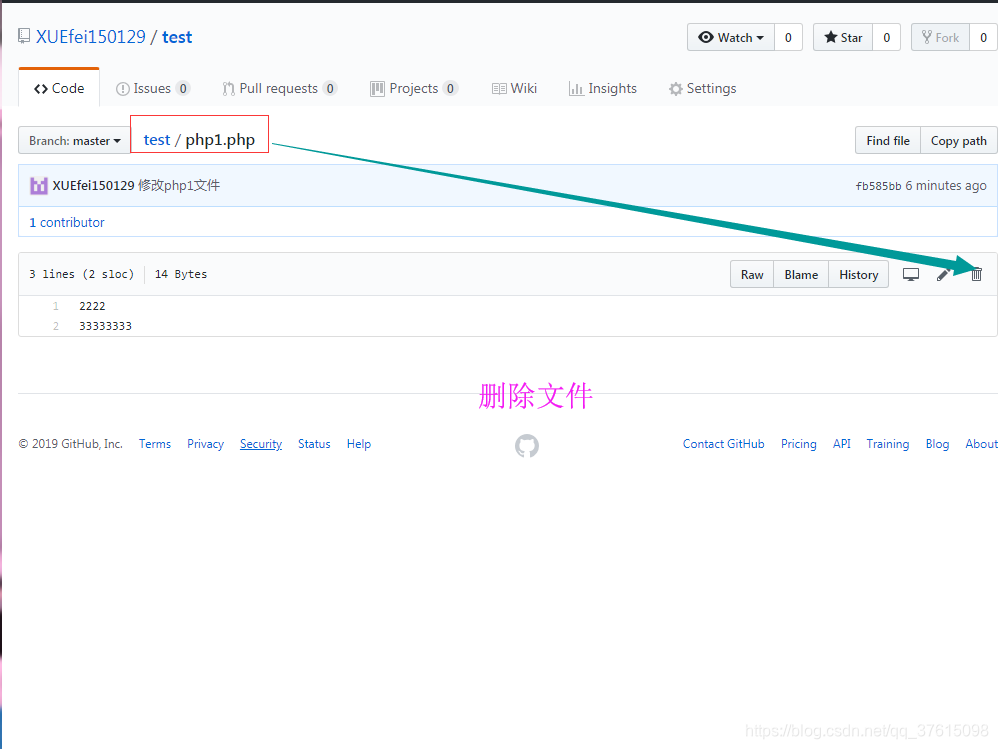The image size is (998, 749).
Task: Click the 6 minutes ago timestamp
Action: pos(946,185)
